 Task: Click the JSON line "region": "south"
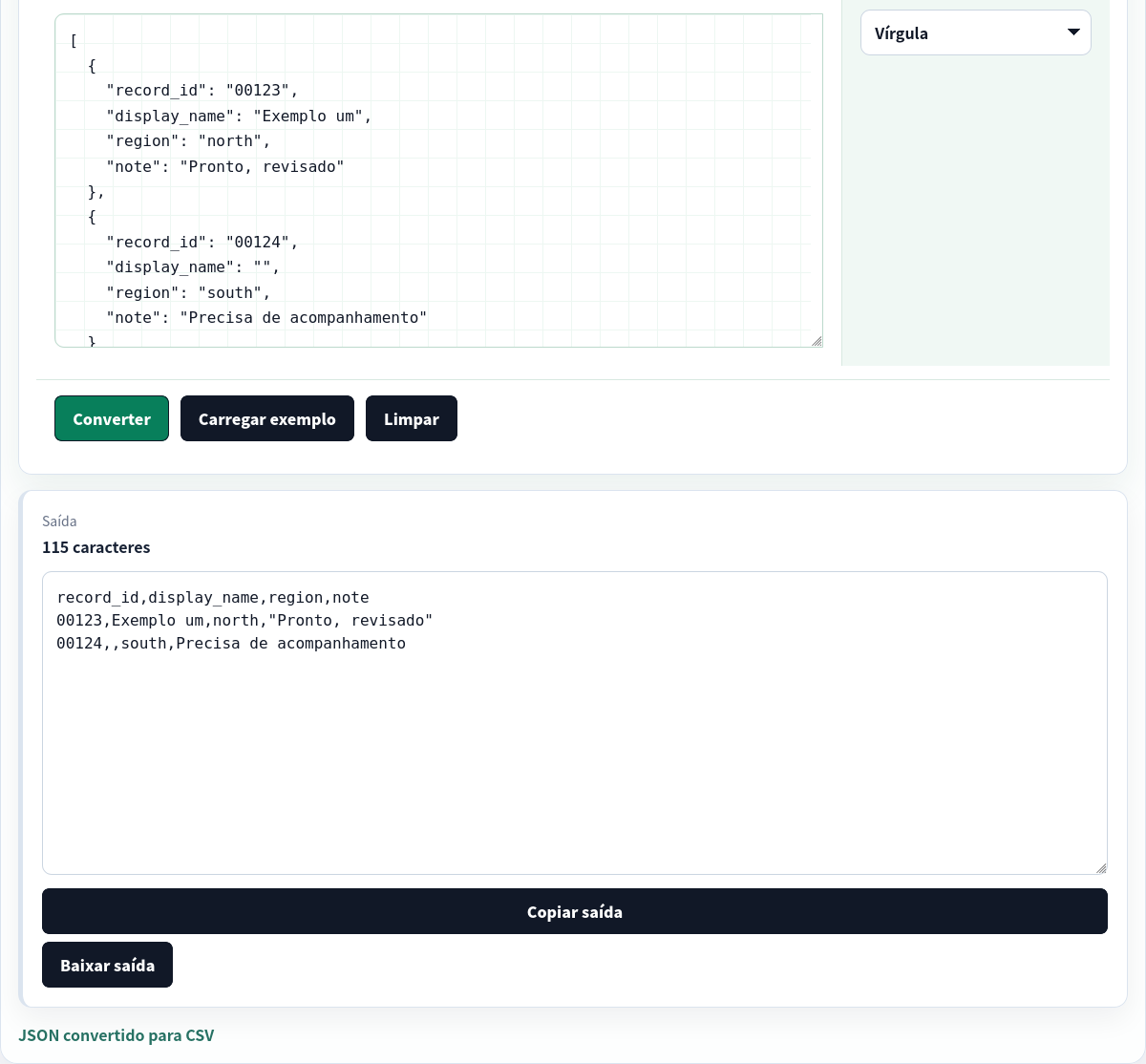(188, 293)
